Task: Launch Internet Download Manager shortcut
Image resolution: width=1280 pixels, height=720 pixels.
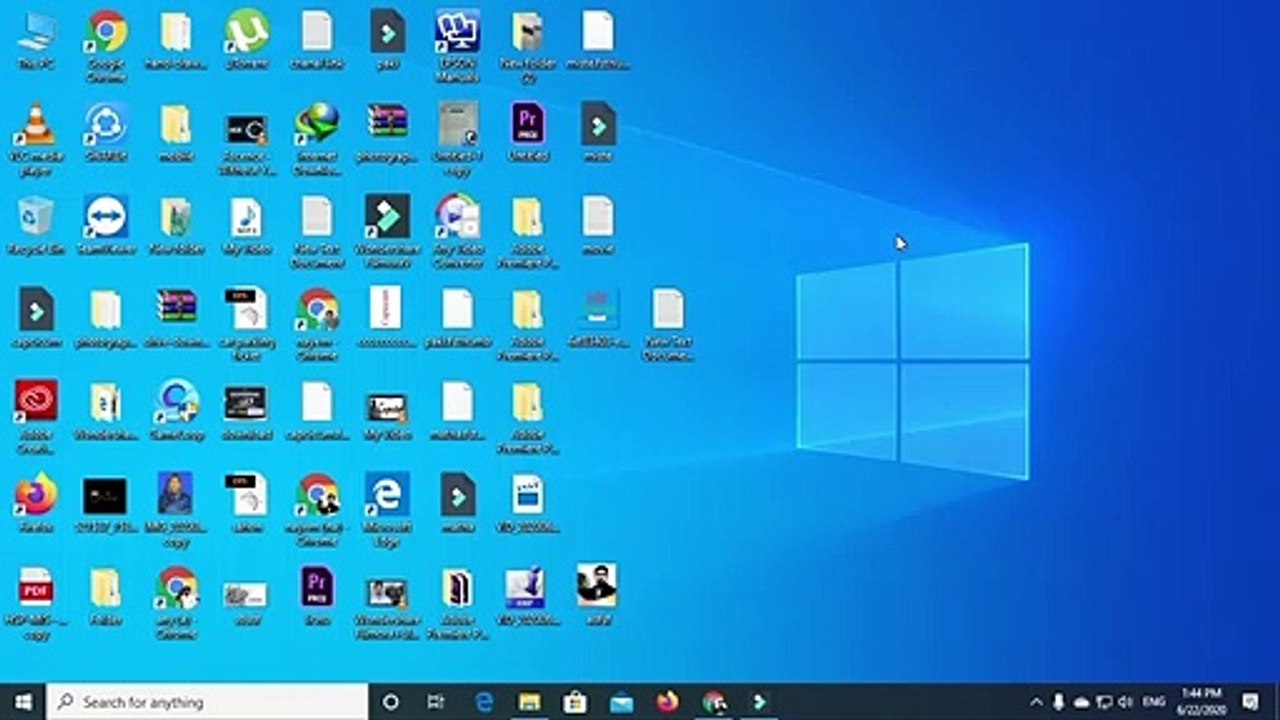Action: point(317,139)
